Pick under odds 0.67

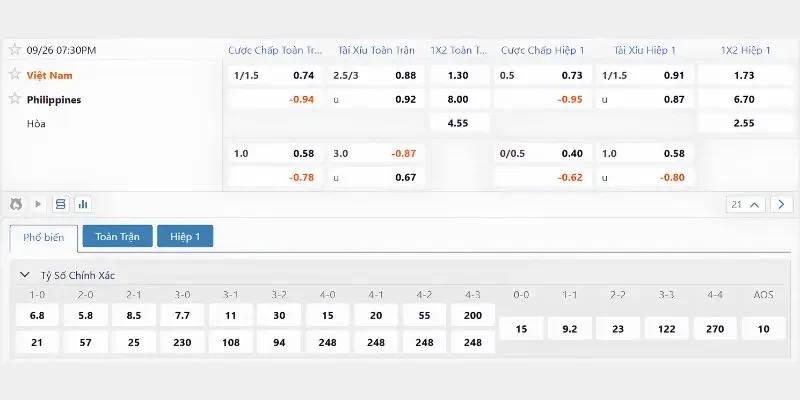click(x=376, y=178)
